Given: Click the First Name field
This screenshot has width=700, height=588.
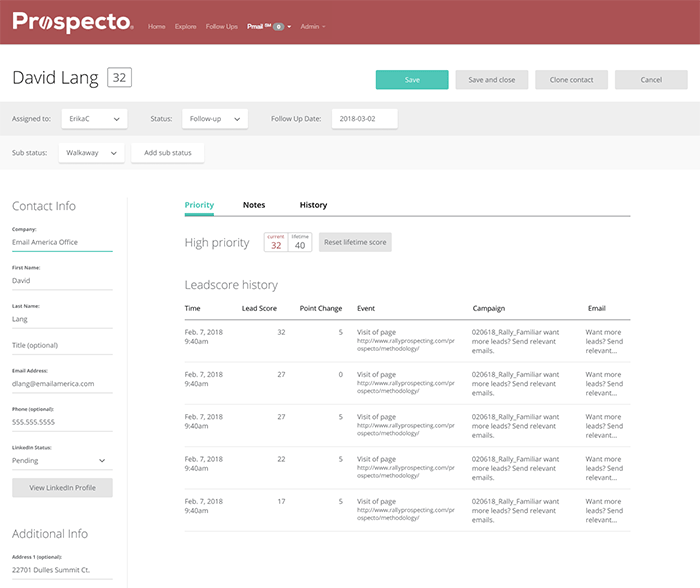Looking at the screenshot, I should [62, 281].
